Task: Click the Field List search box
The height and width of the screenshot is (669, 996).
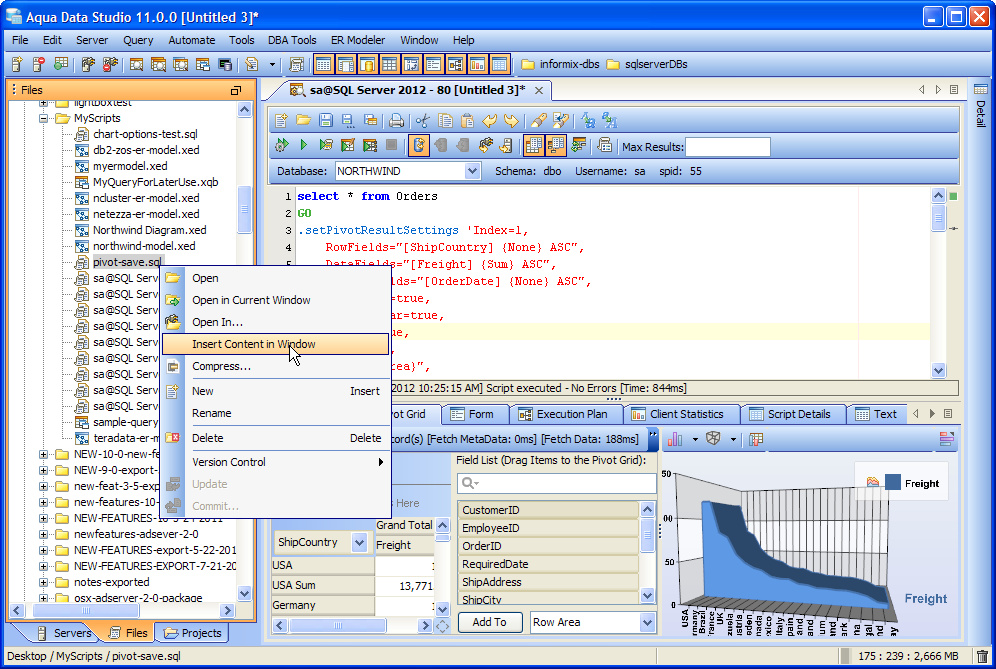Action: click(x=556, y=483)
